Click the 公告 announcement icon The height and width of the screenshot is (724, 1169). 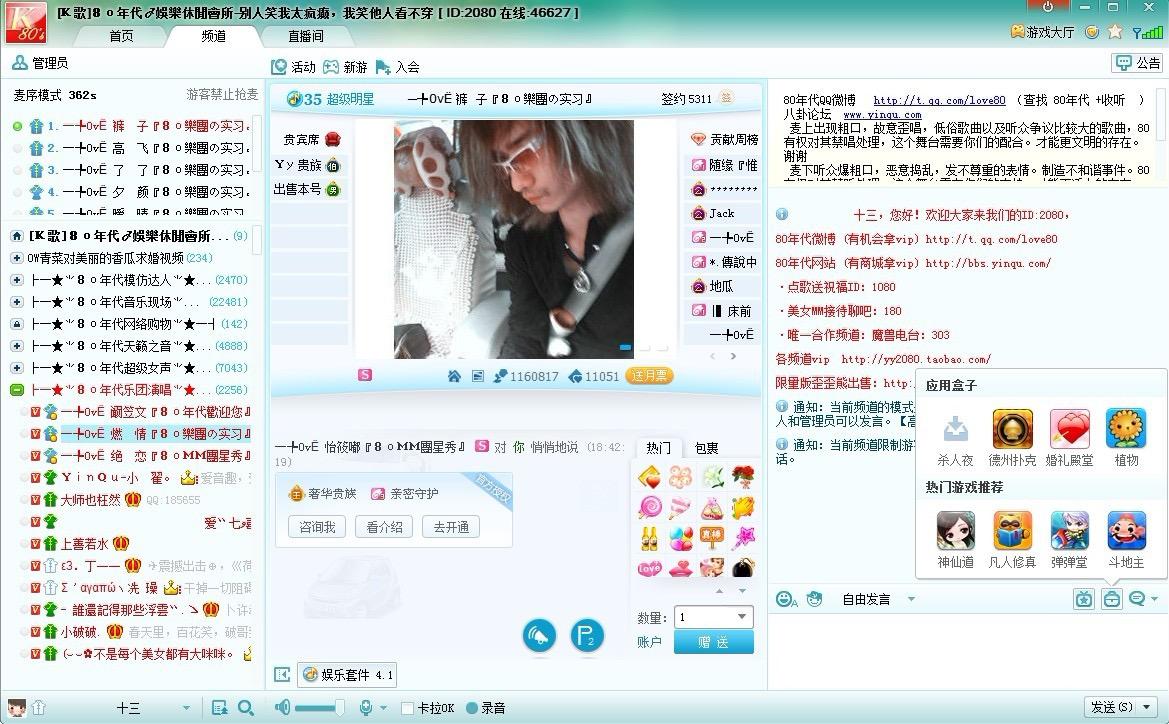click(x=1137, y=63)
